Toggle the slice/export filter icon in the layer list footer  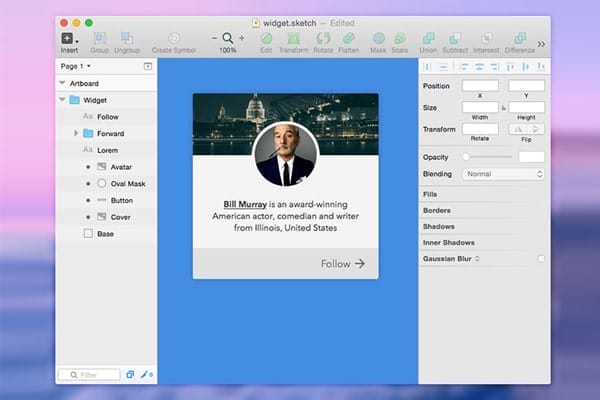pos(145,374)
